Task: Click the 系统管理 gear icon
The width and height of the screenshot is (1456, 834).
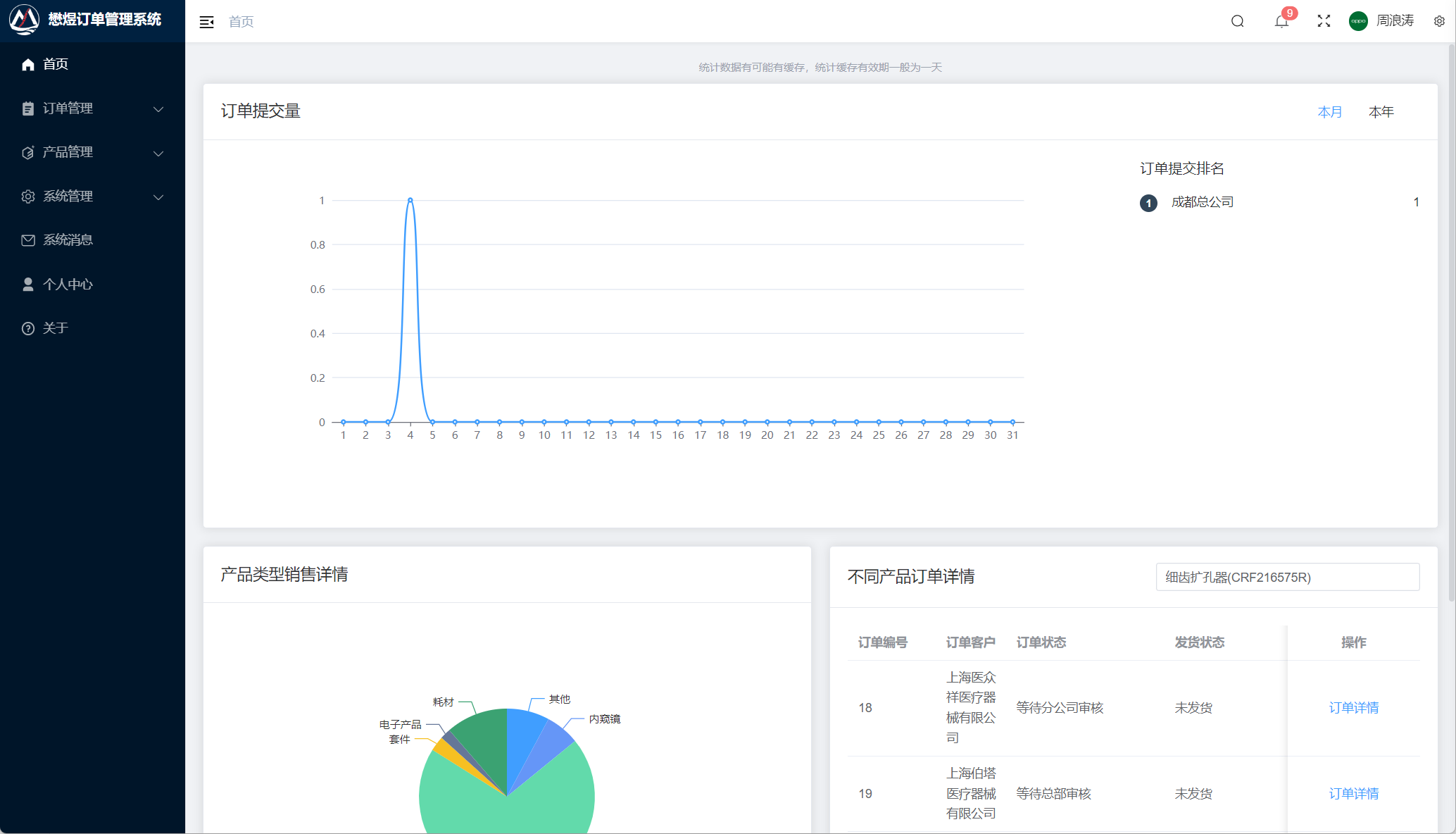Action: [28, 197]
